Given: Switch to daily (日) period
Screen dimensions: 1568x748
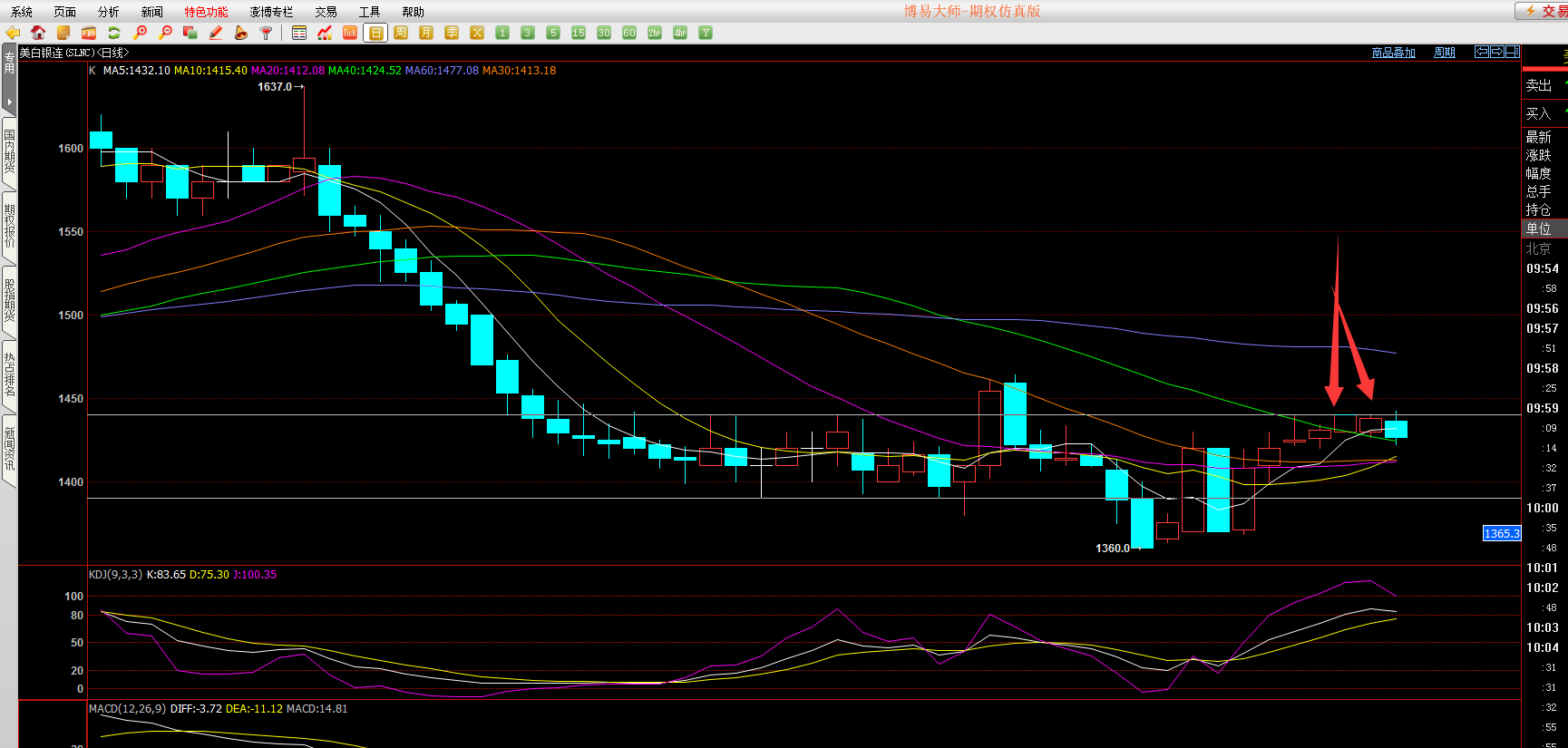Looking at the screenshot, I should pyautogui.click(x=375, y=33).
